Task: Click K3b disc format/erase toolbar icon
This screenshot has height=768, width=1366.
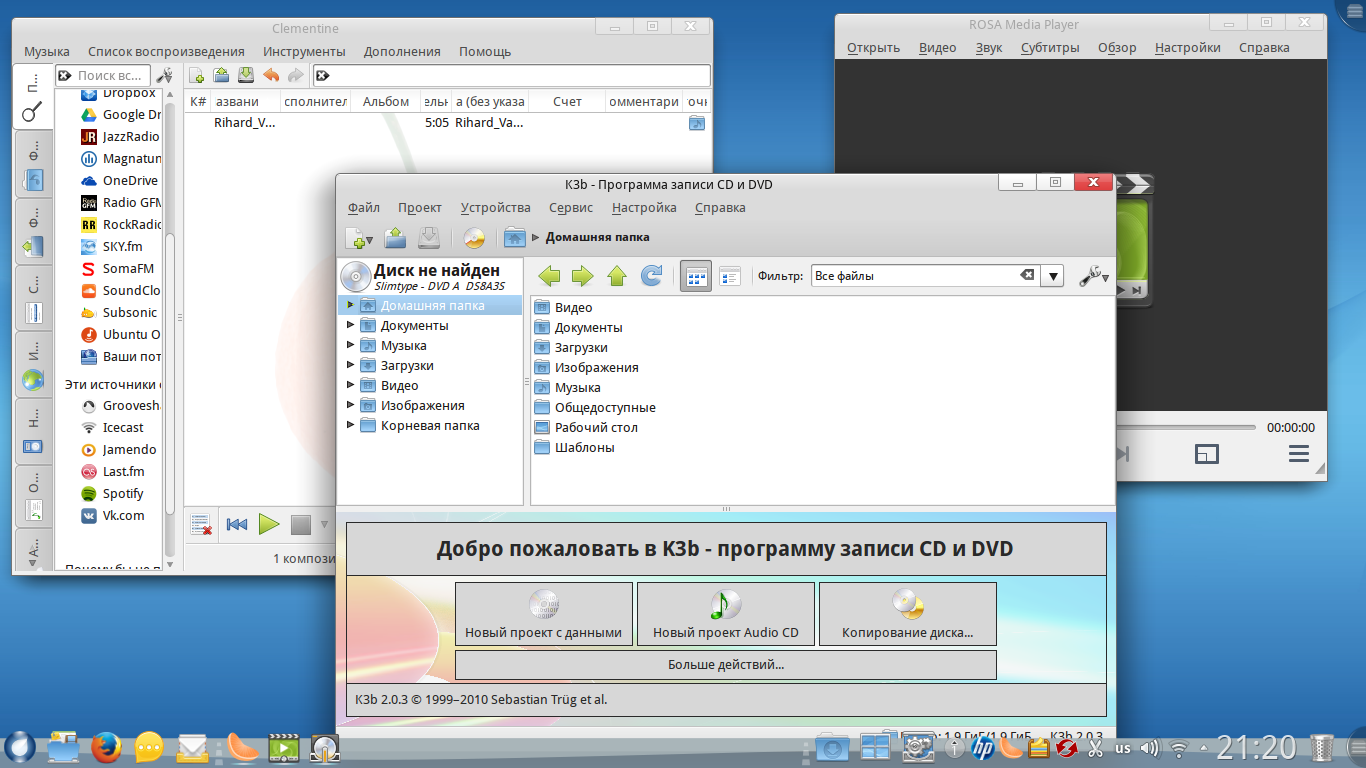Action: [x=474, y=237]
